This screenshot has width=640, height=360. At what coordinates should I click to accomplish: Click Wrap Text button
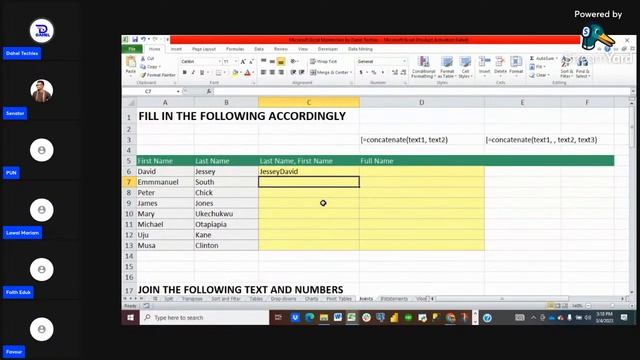(324, 62)
